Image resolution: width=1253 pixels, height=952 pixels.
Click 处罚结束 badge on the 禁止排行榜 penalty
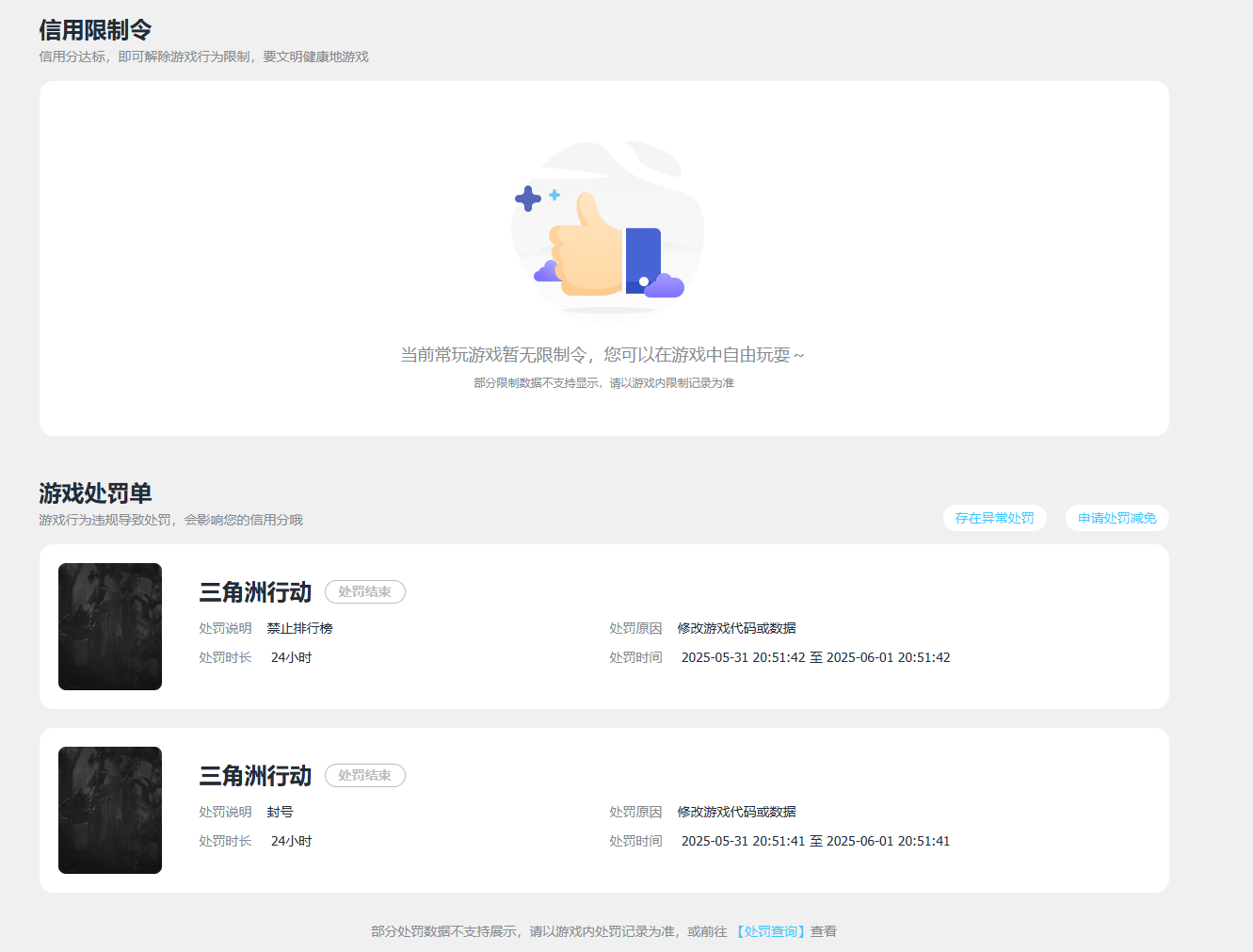coord(365,591)
